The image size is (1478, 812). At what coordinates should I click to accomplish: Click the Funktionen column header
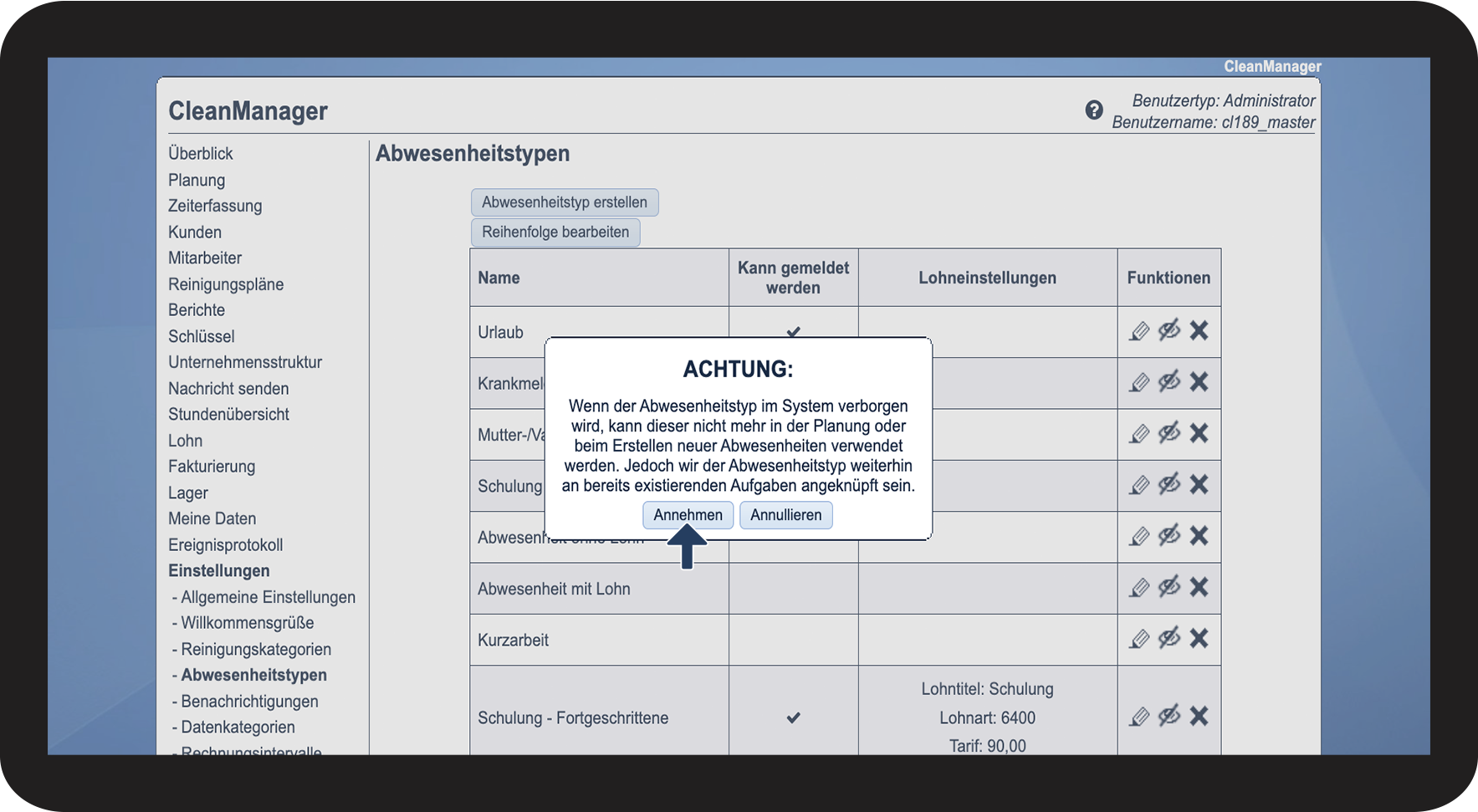coord(1169,278)
